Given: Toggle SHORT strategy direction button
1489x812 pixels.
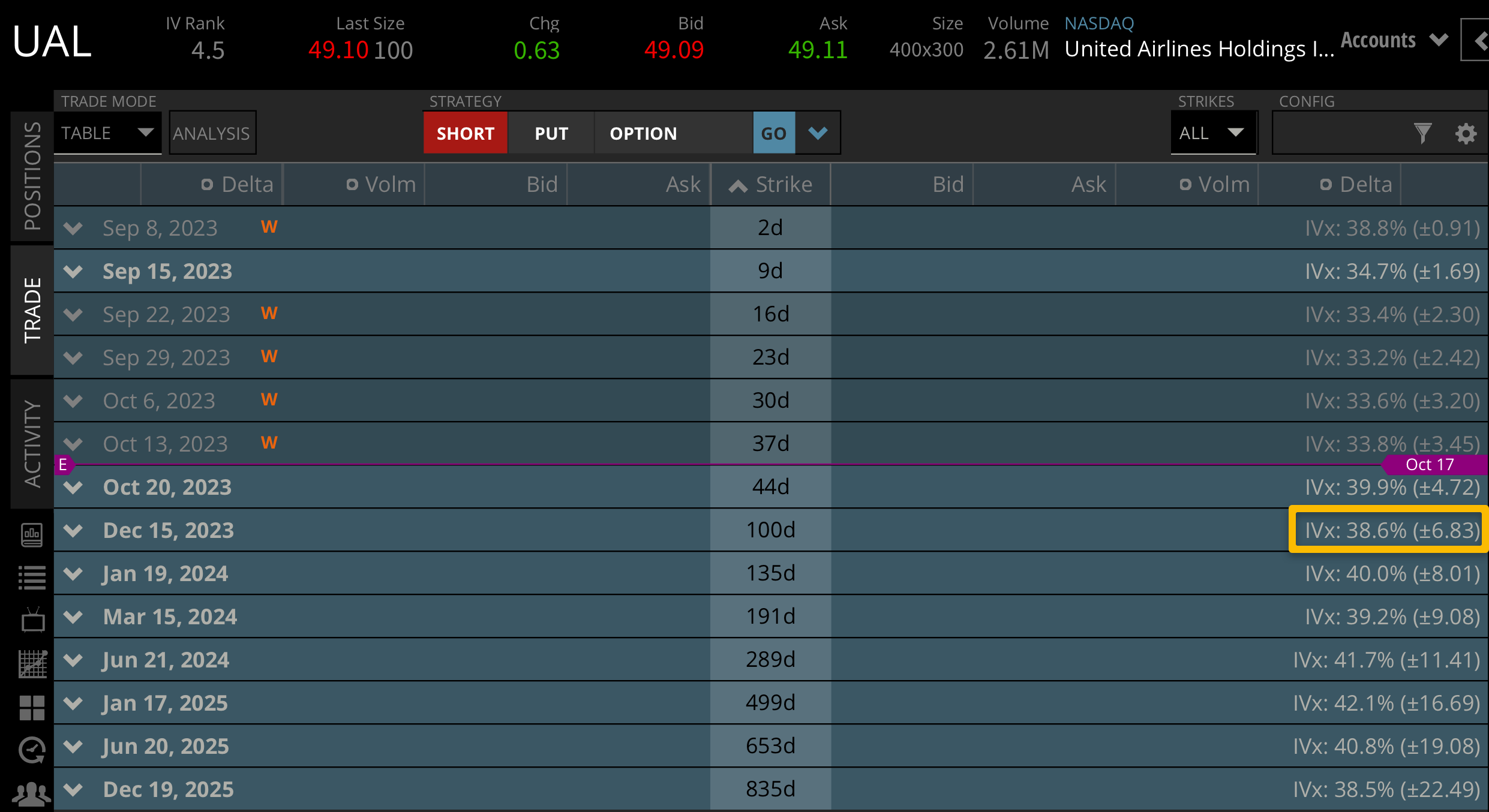Looking at the screenshot, I should 465,133.
